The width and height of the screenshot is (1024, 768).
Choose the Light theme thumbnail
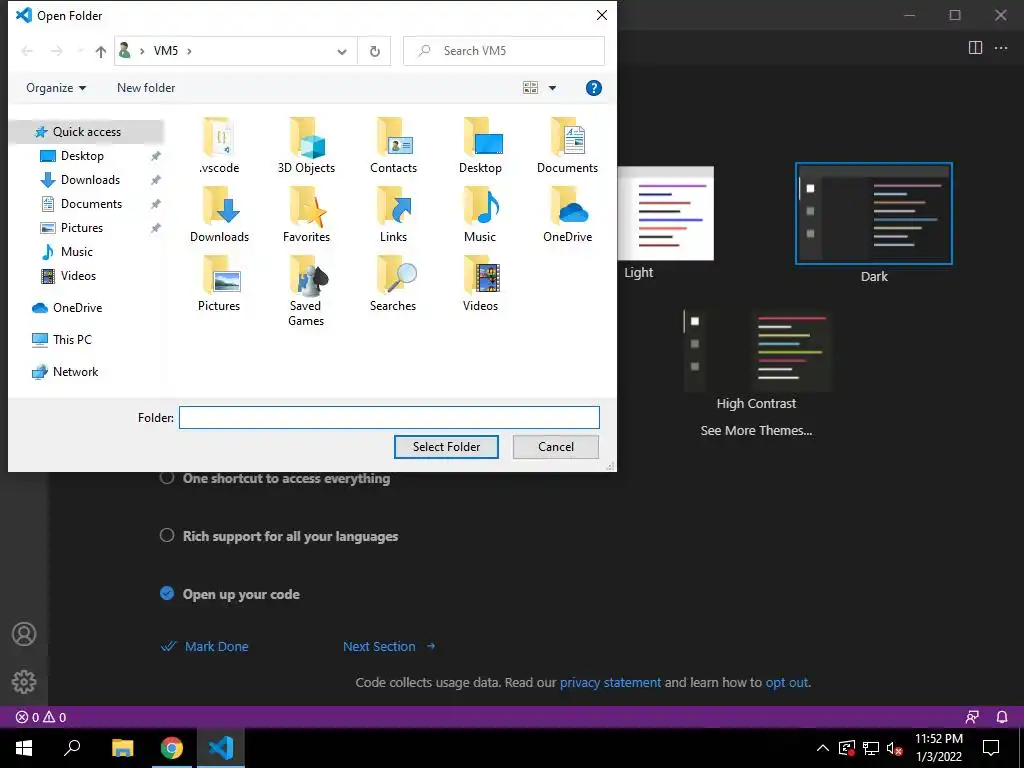665,213
